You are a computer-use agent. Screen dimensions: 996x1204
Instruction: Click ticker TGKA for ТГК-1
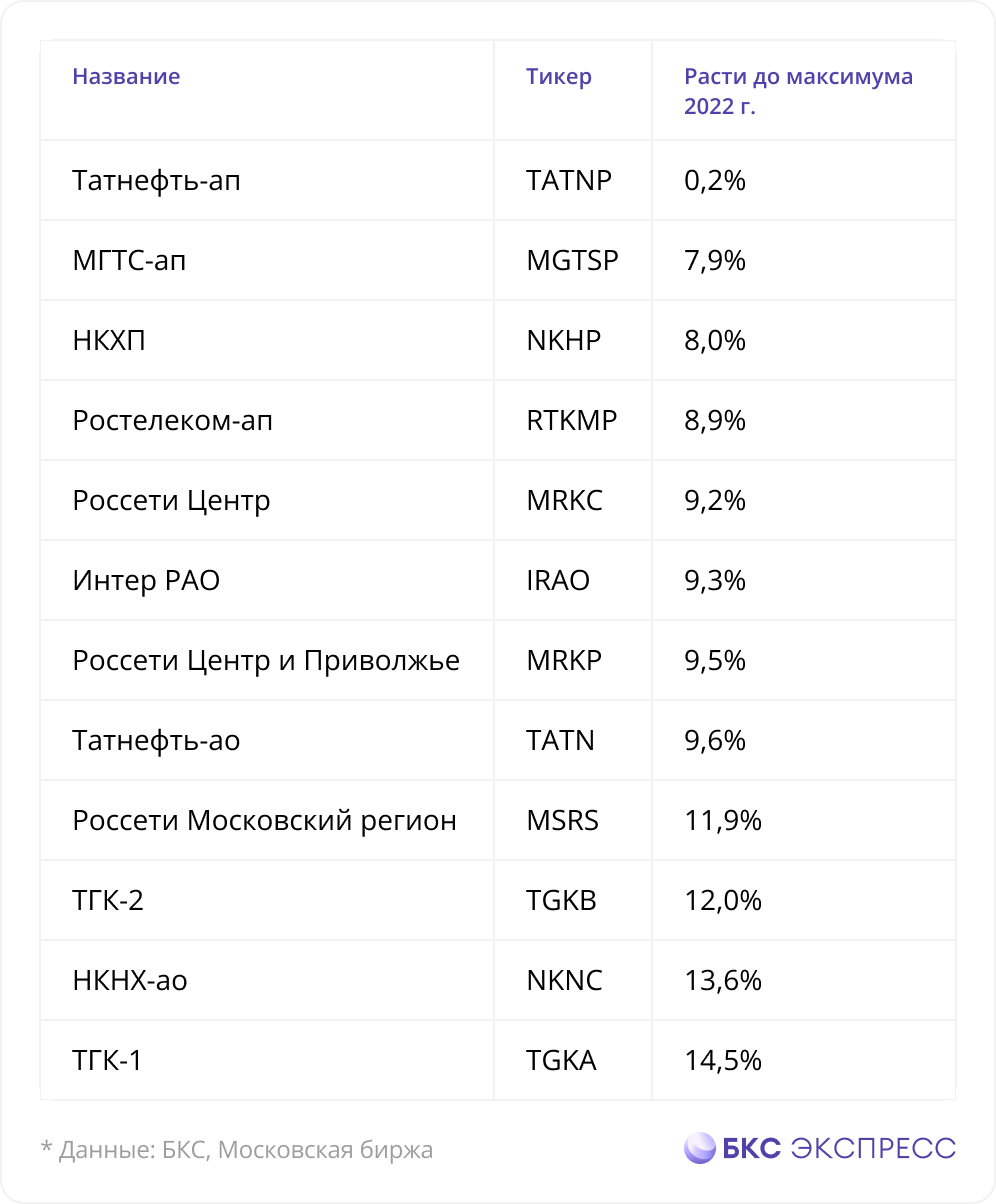coord(562,1060)
